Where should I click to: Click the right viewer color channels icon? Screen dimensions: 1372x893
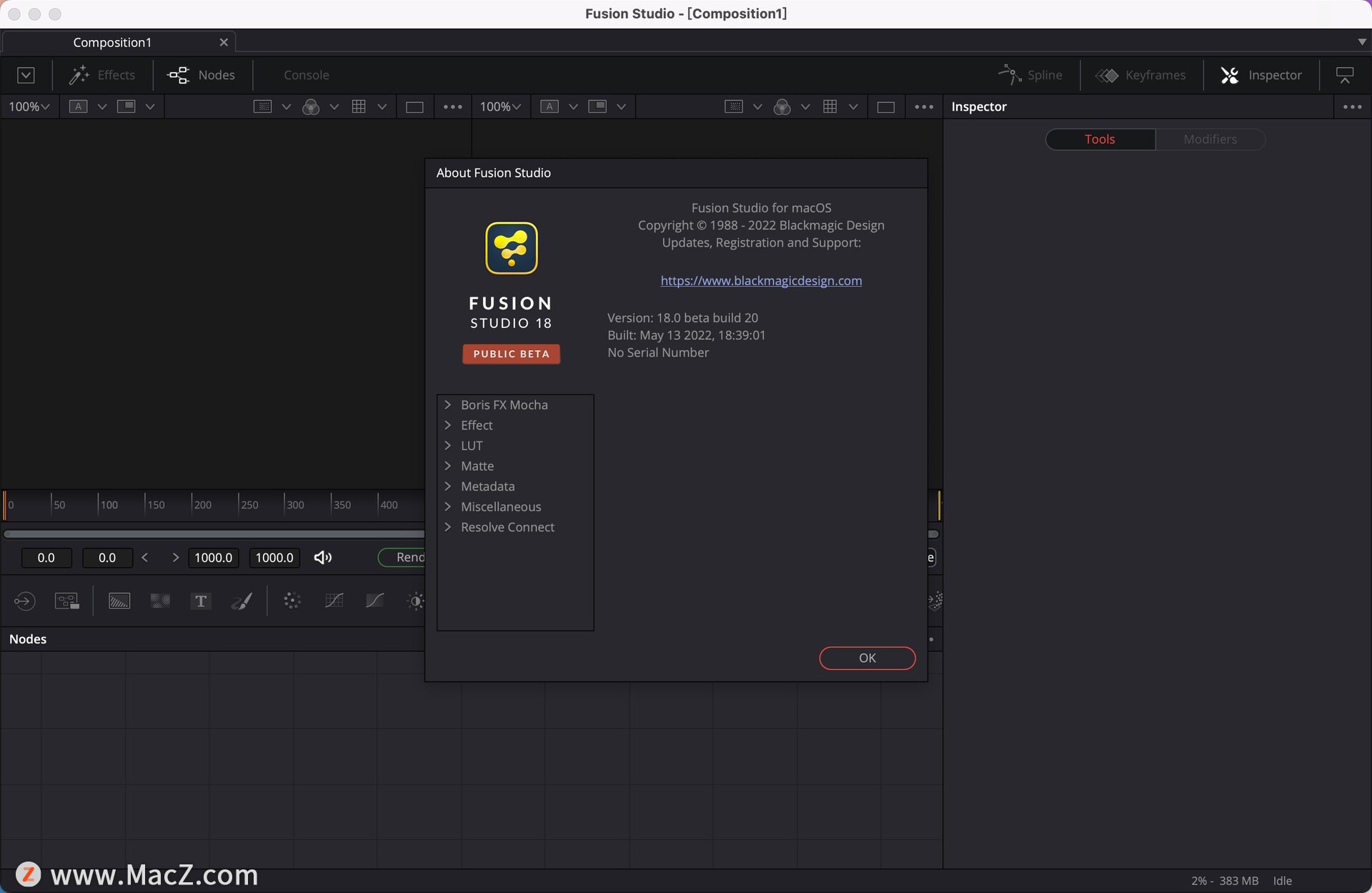coord(782,107)
